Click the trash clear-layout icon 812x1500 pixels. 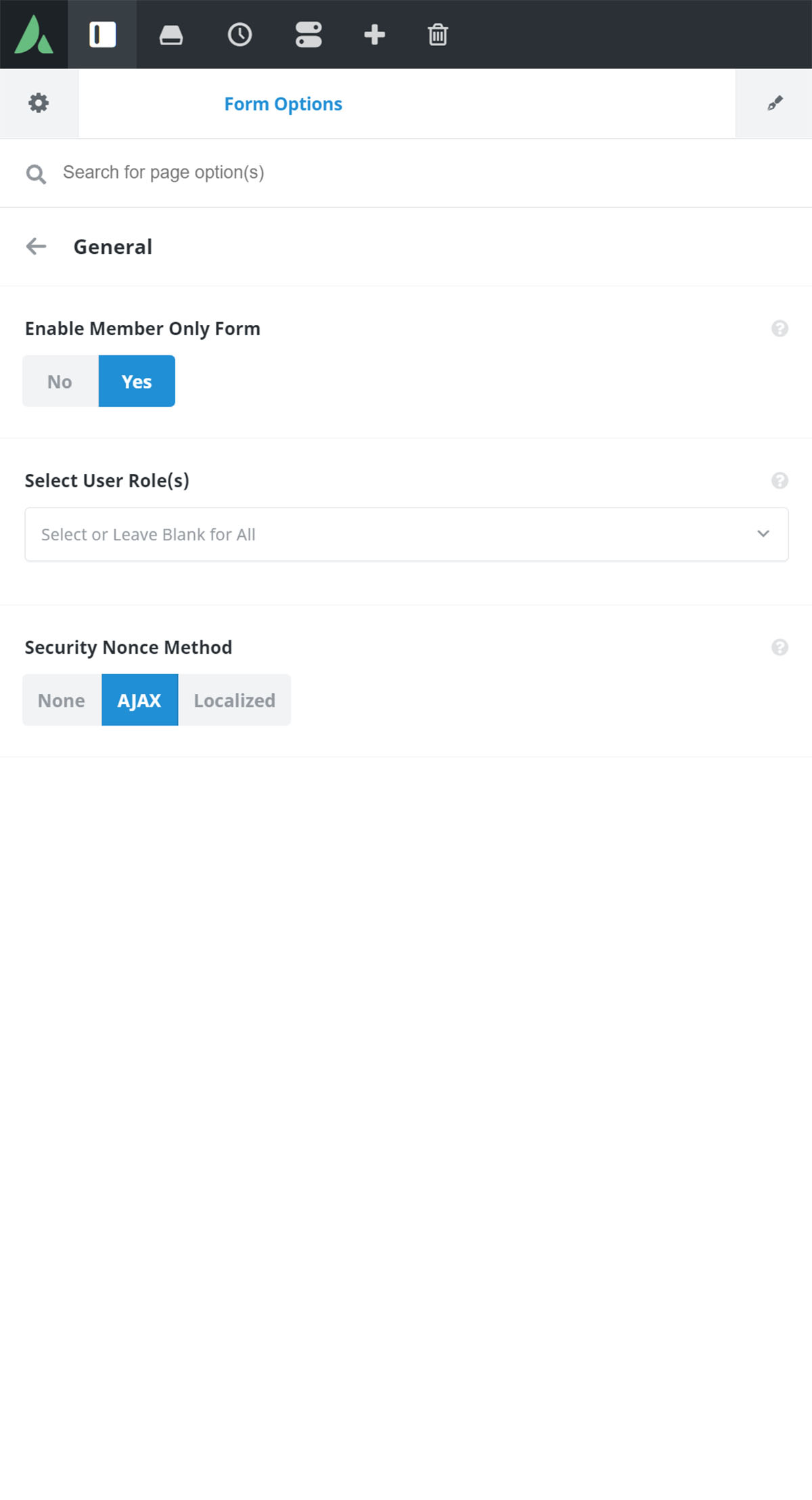(438, 35)
